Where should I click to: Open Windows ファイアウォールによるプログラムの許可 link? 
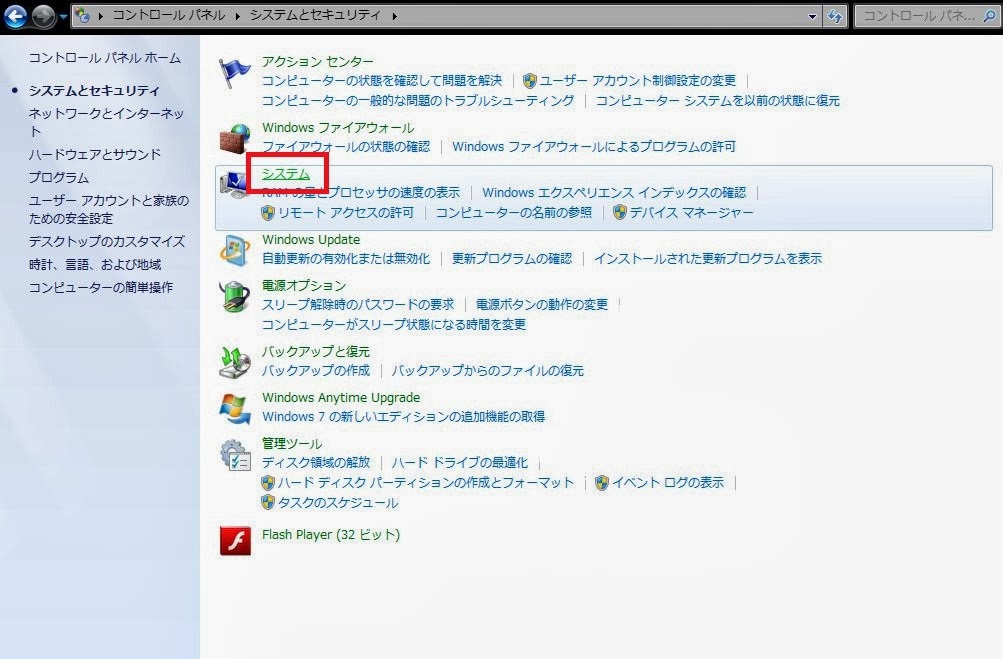pos(594,147)
